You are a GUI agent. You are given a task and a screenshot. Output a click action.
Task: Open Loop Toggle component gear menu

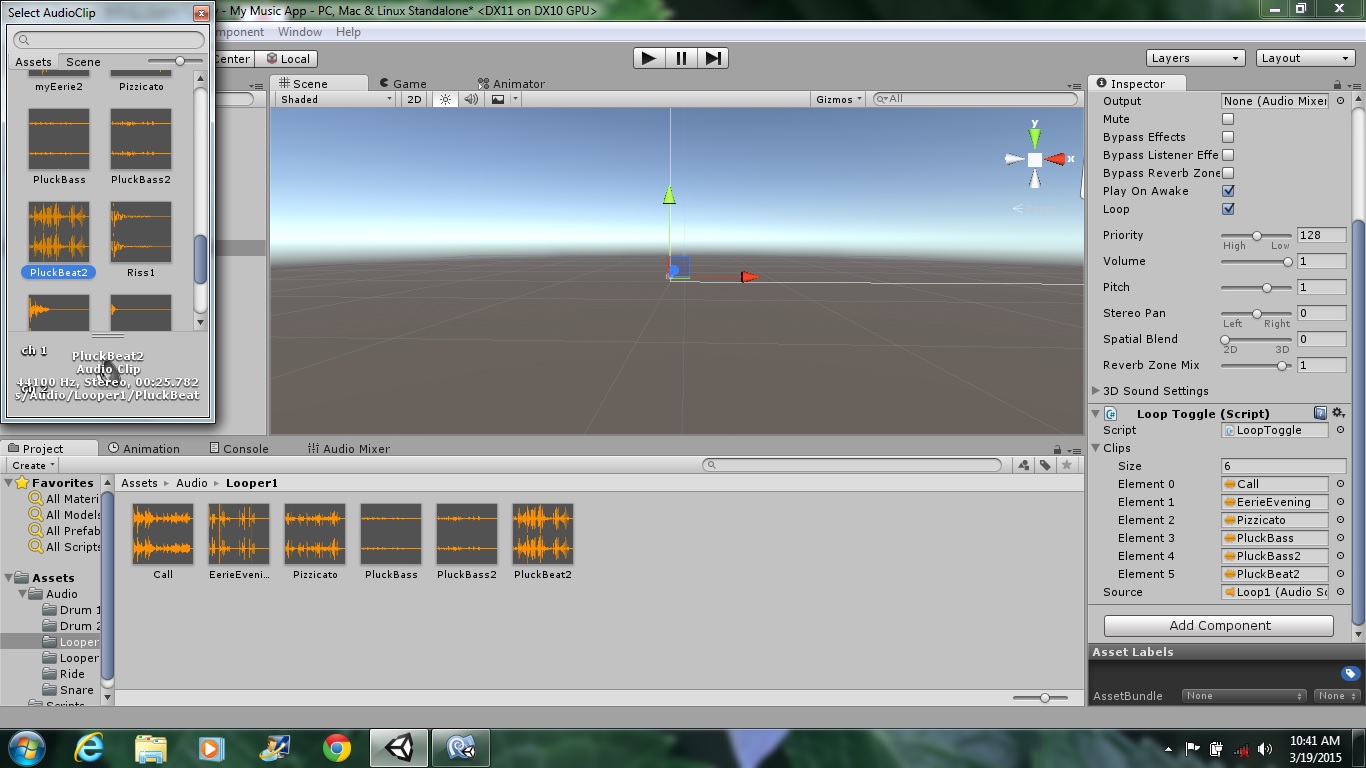(1339, 413)
